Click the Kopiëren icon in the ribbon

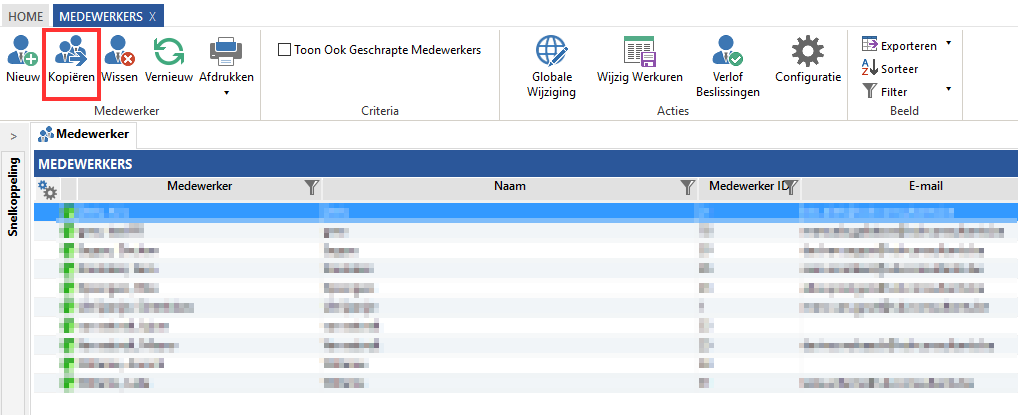[x=71, y=51]
